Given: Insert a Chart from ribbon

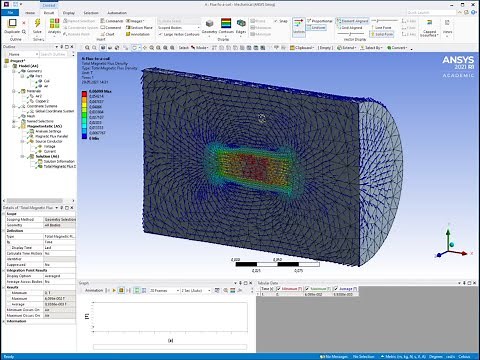Looking at the screenshot, I should click(x=107, y=34).
